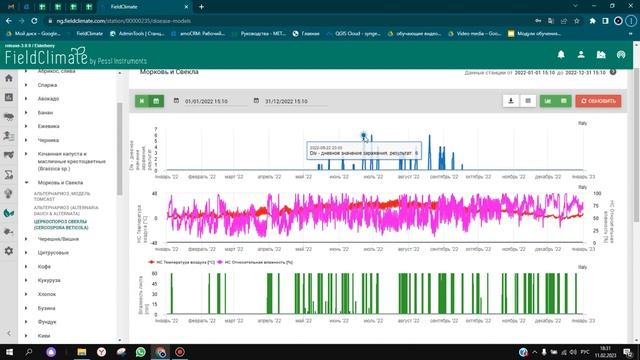Viewport: 640px width, 360px height.
Task: Open the AdminTools bookmark
Action: click(138, 33)
